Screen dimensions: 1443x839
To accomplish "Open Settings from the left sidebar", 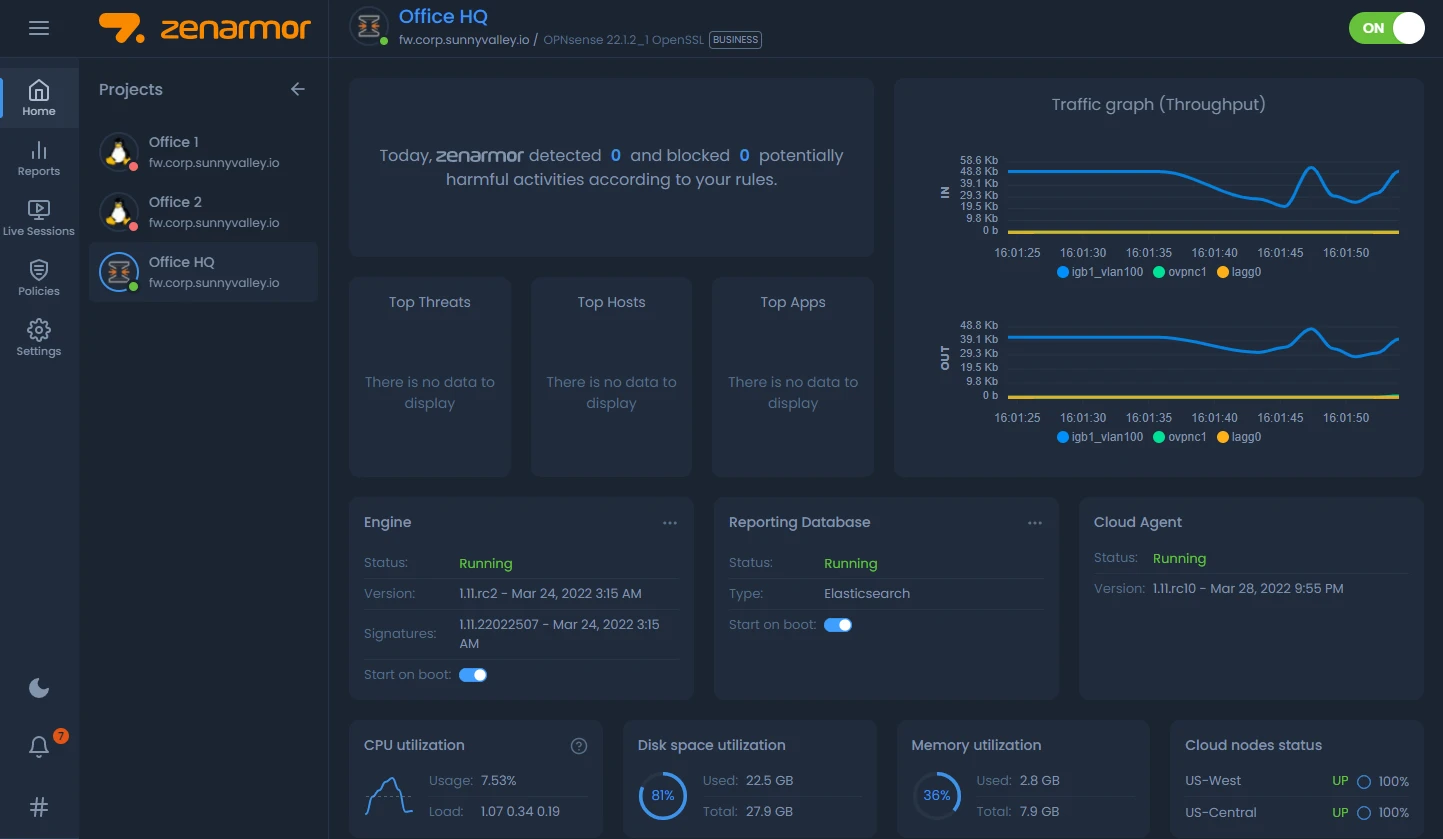I will [x=39, y=338].
